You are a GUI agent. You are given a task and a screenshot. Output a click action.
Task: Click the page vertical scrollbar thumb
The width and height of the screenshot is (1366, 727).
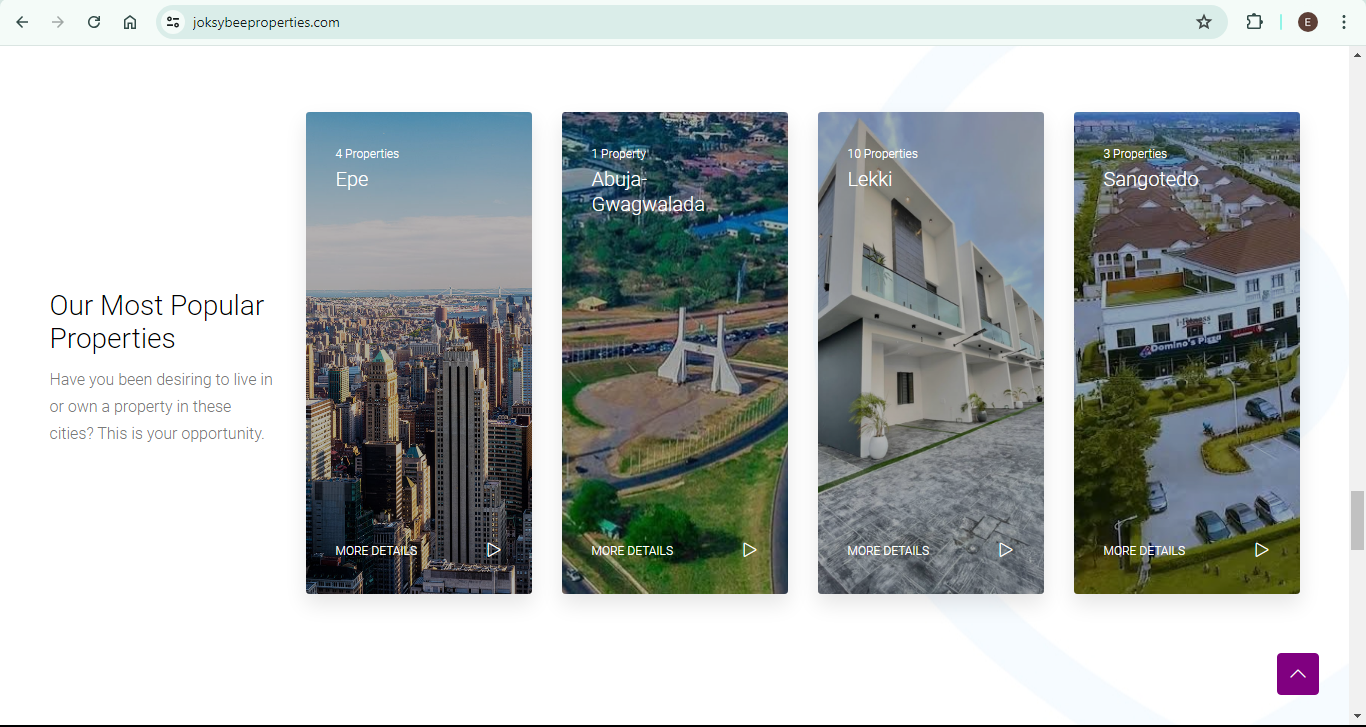click(x=1357, y=520)
